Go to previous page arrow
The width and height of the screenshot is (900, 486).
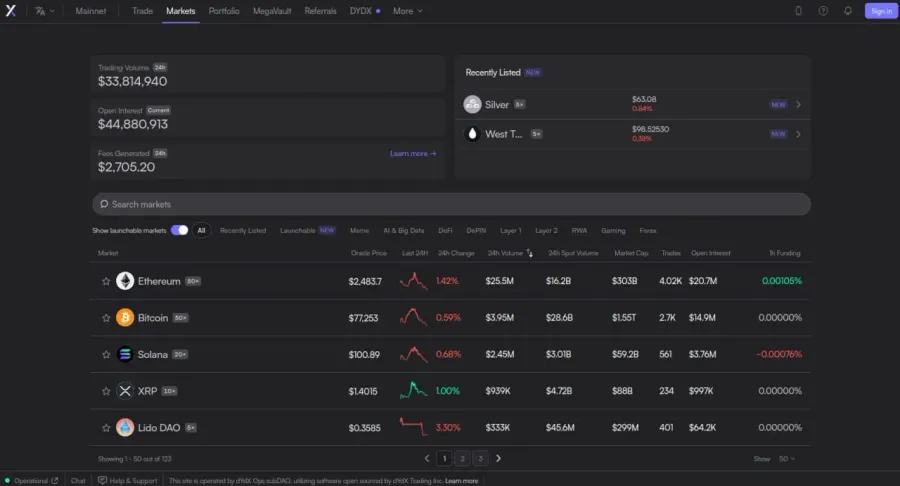coord(426,458)
